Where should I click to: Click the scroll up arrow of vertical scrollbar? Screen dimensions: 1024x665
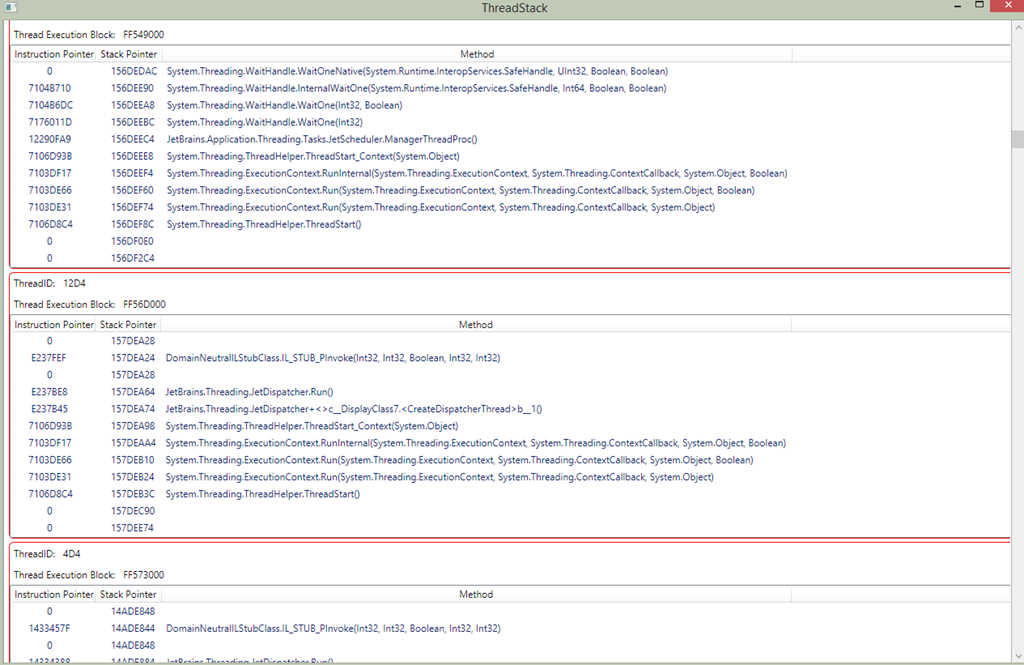[1016, 25]
